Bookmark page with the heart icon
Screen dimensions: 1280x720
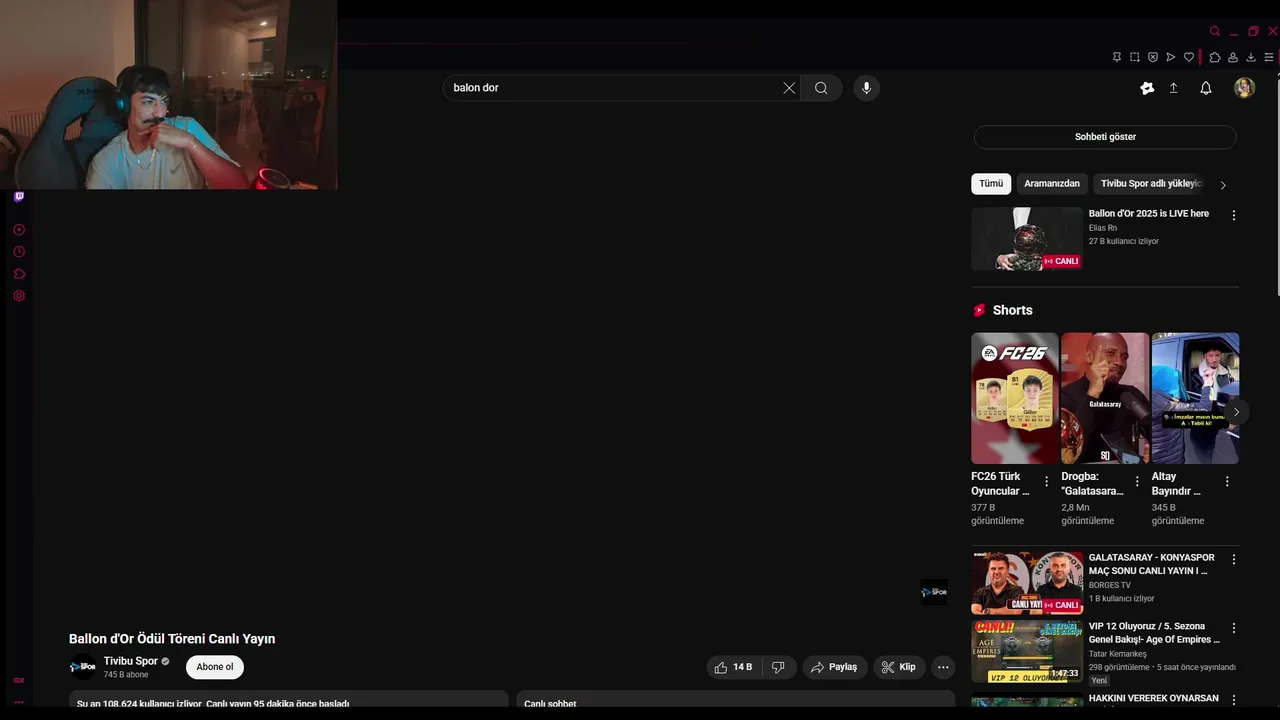click(1189, 57)
